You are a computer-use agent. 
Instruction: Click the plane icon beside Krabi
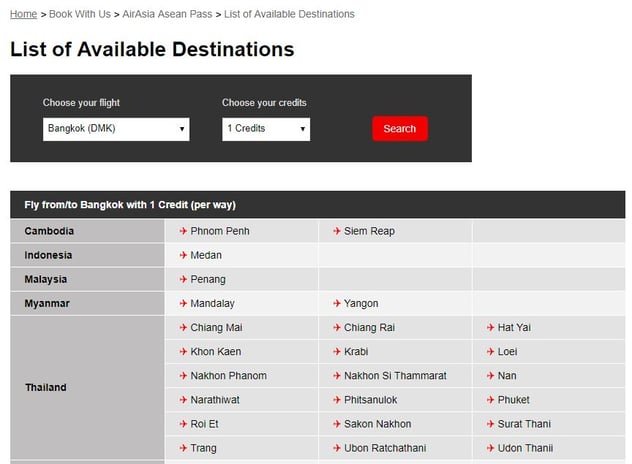(x=337, y=352)
